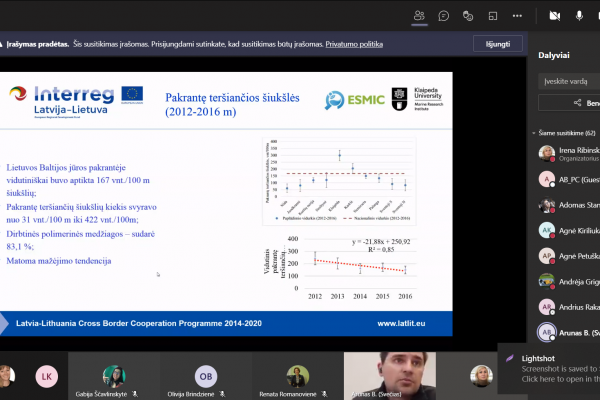Click the Įrašymas pradėtas recording notice text
Screen dimensions: 600x400
[x=38, y=44]
